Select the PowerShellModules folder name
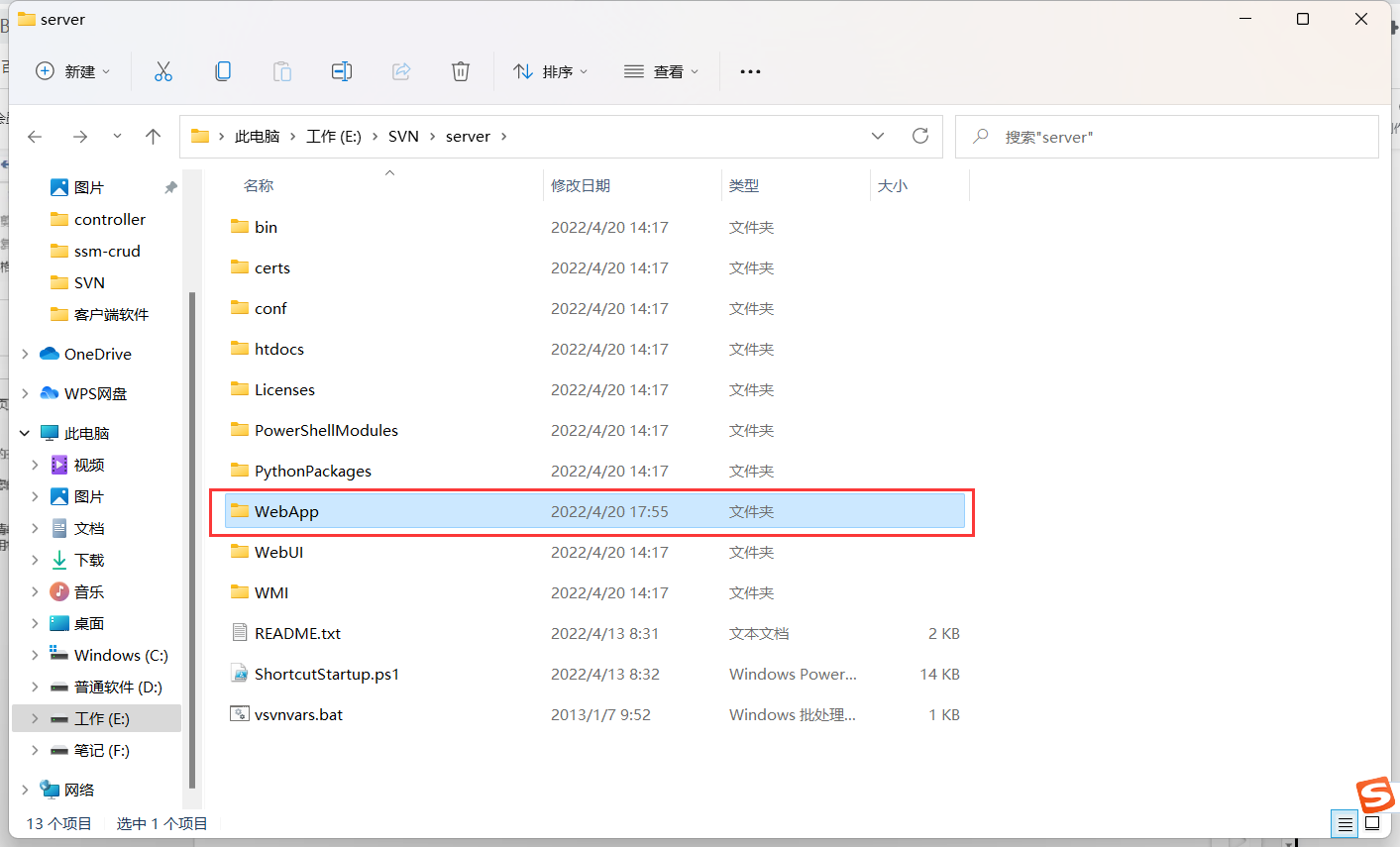Screen dimensions: 1400x847 (326, 430)
